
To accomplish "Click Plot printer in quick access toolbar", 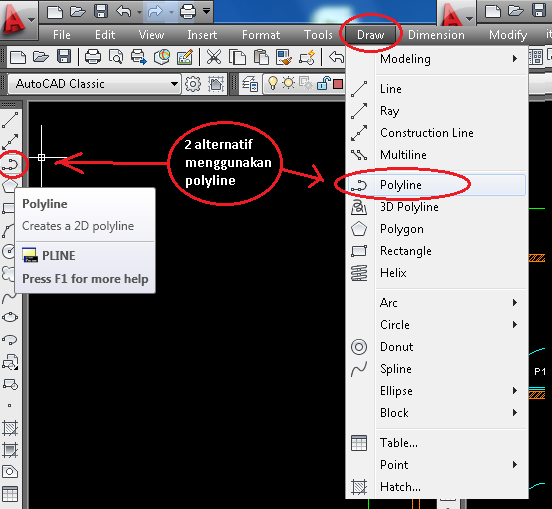I will click(x=187, y=12).
